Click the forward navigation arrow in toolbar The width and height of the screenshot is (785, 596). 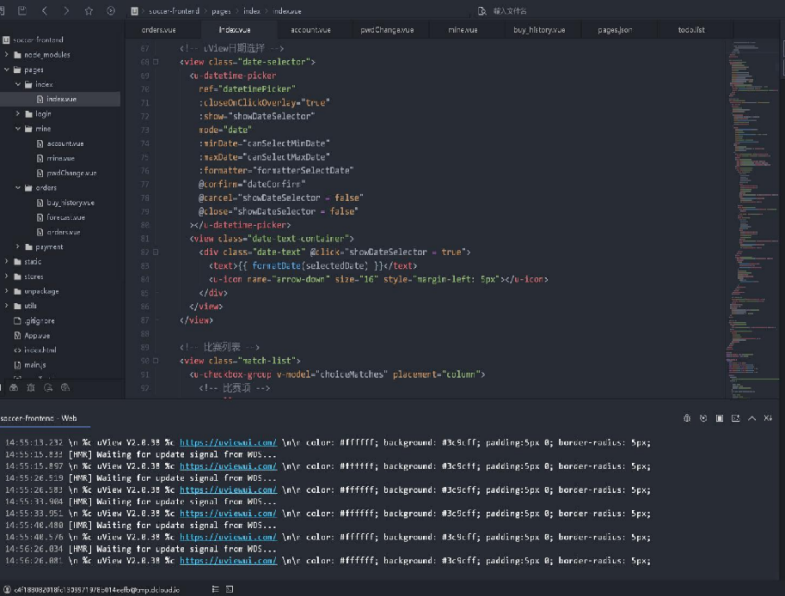[x=66, y=11]
